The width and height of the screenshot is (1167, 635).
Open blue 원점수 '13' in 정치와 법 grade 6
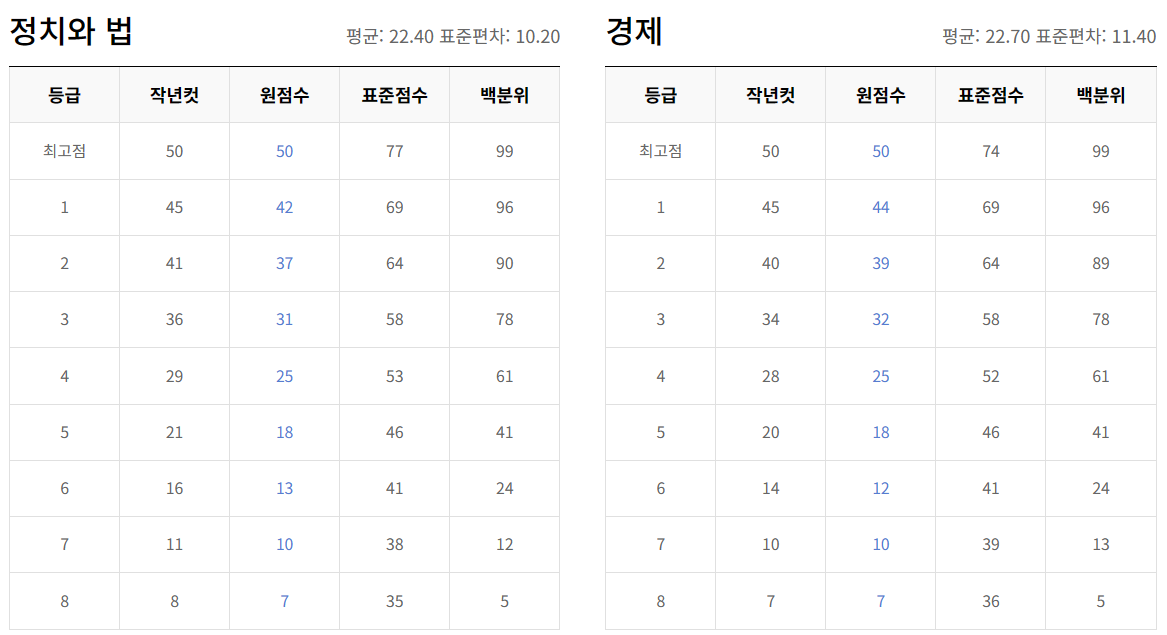click(x=284, y=488)
